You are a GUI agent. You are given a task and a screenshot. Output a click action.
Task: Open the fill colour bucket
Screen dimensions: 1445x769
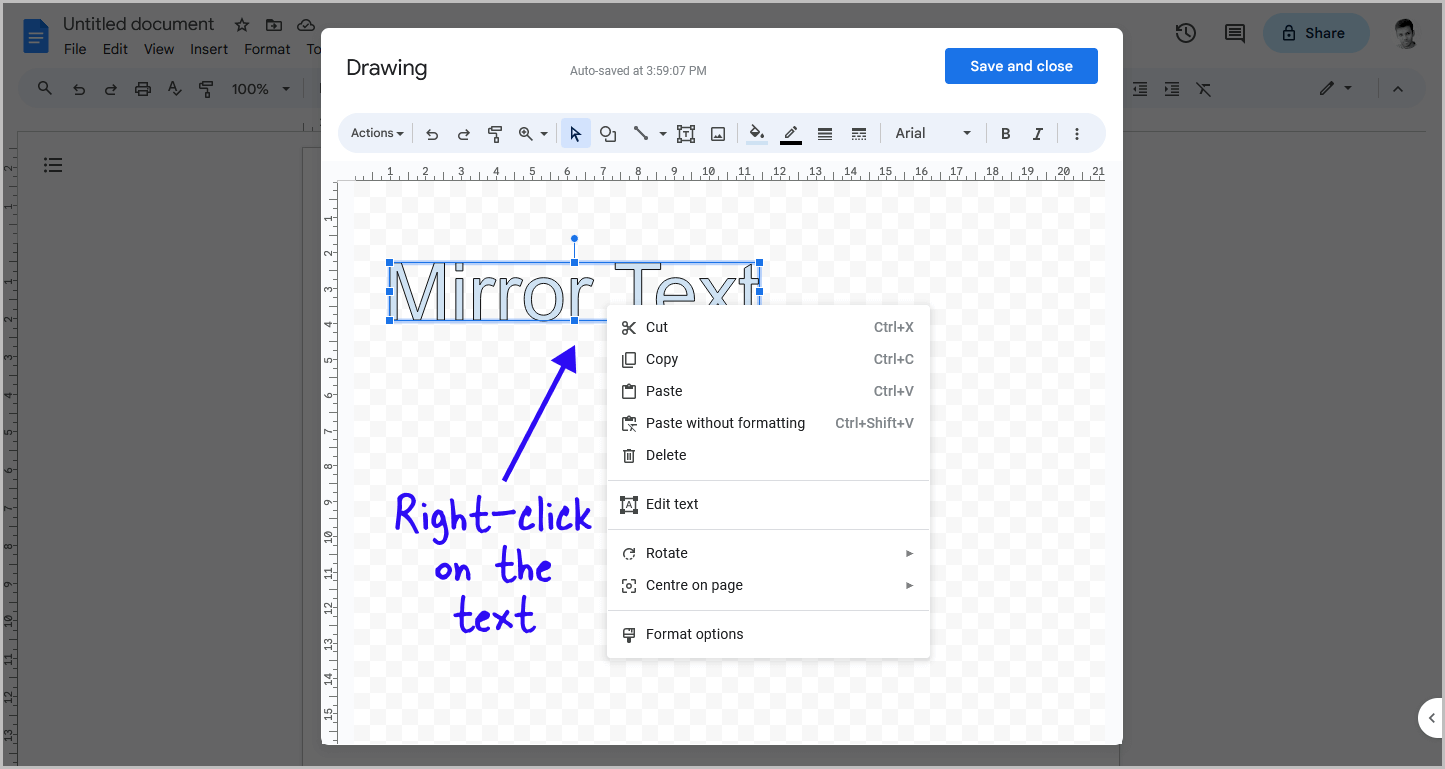[757, 133]
